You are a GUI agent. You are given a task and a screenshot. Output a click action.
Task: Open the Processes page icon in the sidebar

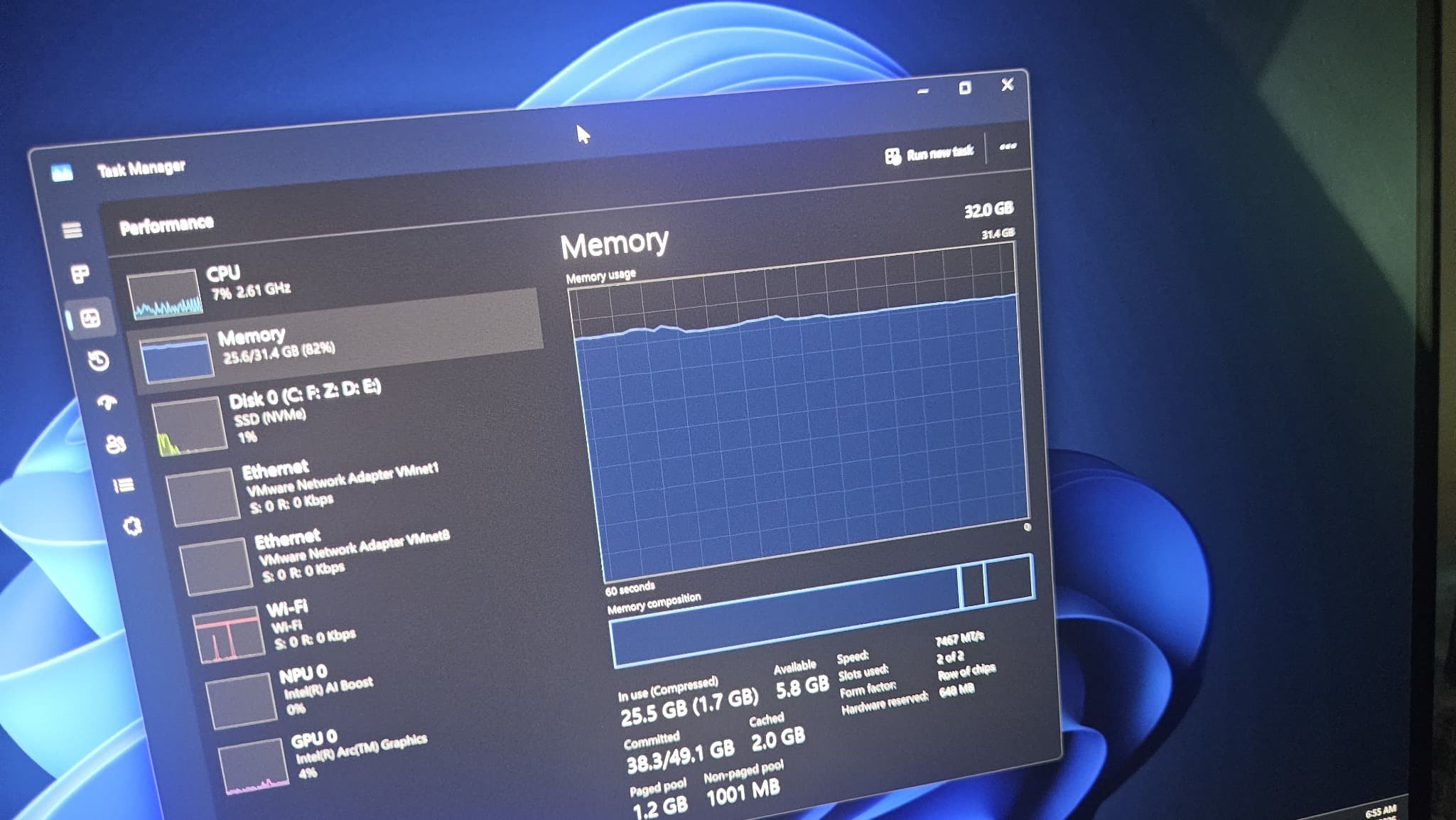(x=80, y=274)
